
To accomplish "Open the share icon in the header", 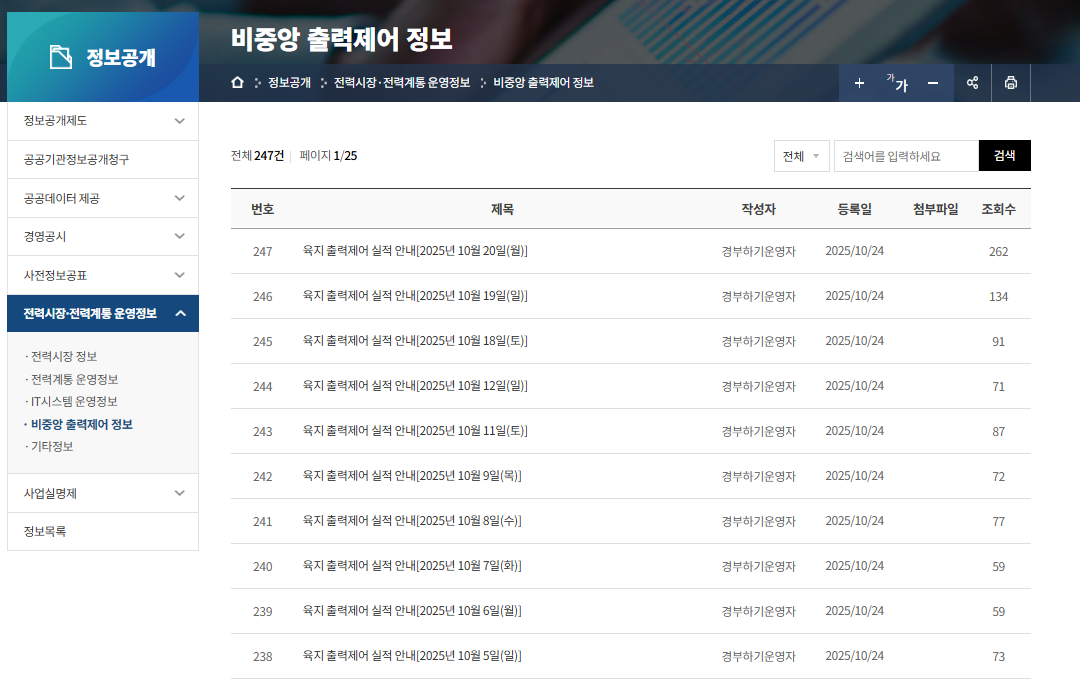I will point(972,83).
